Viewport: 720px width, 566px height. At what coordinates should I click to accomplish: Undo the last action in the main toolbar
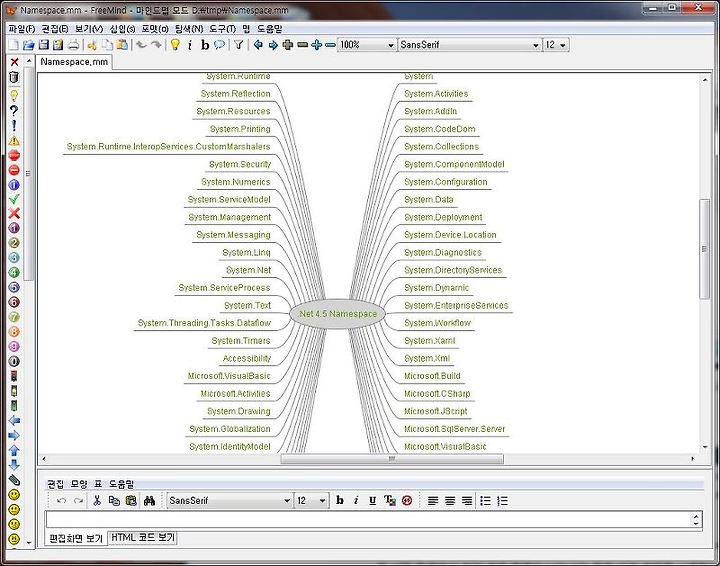[141, 45]
